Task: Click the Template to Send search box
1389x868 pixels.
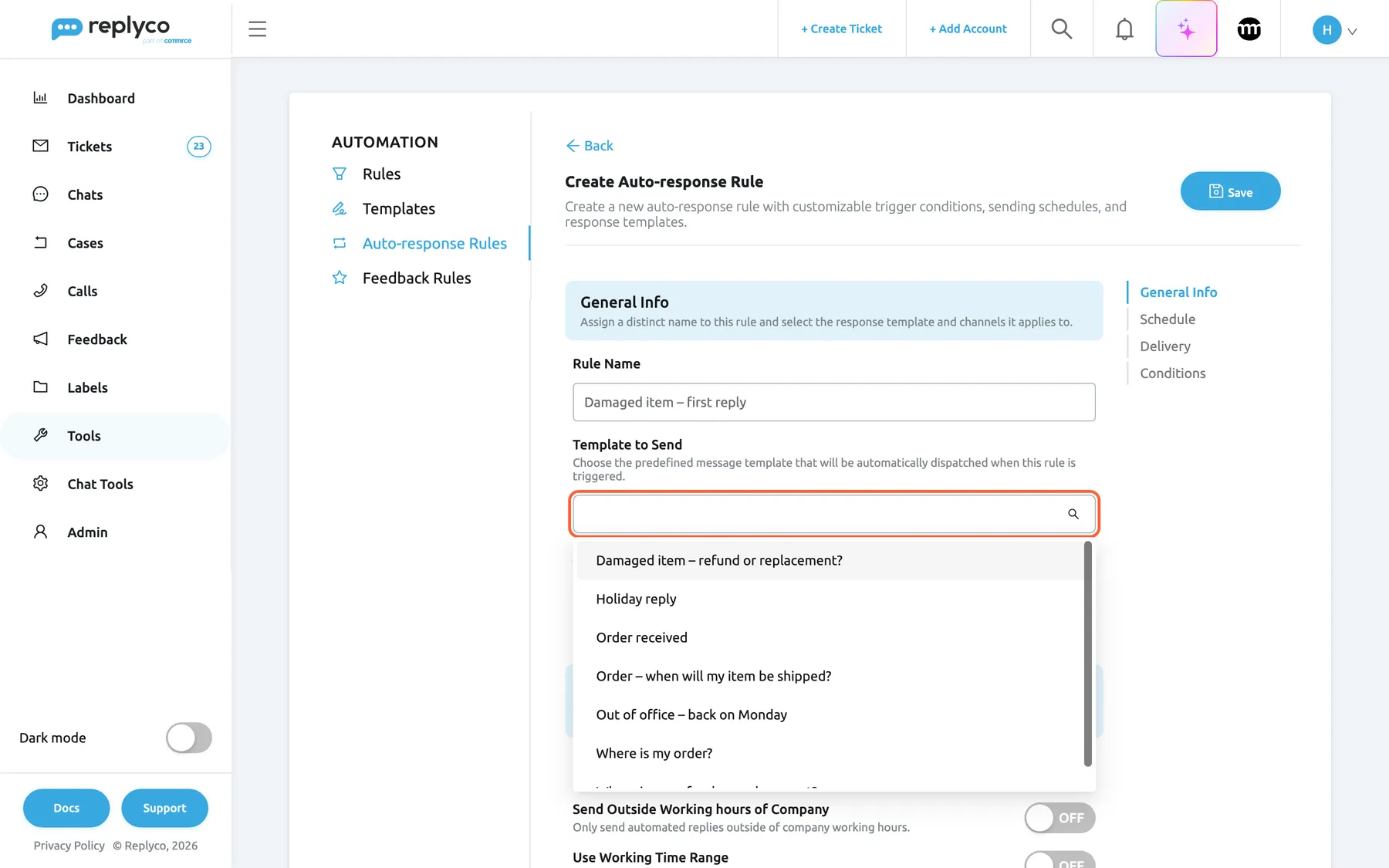Action: (833, 514)
